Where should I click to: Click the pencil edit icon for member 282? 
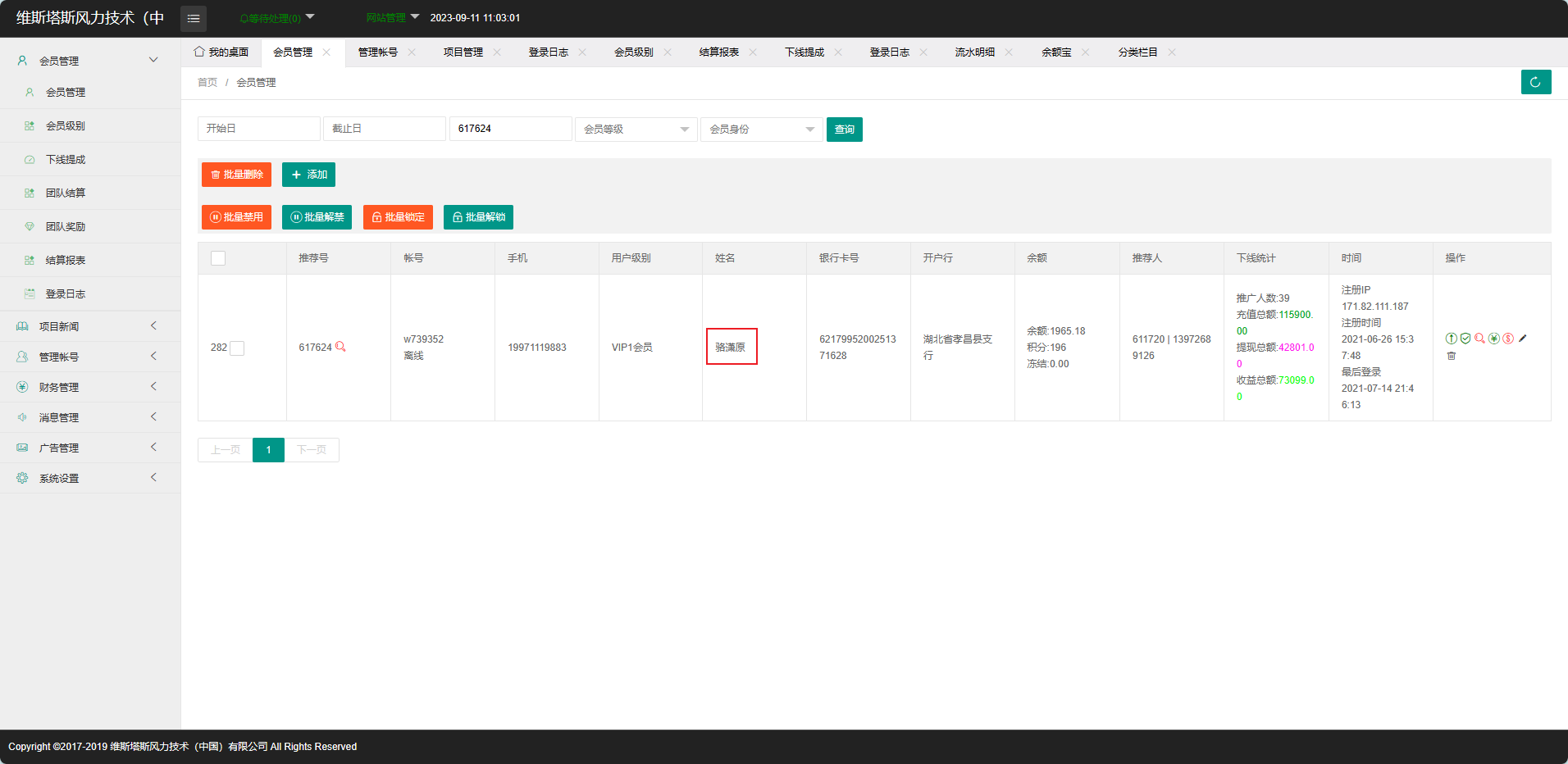tap(1523, 339)
